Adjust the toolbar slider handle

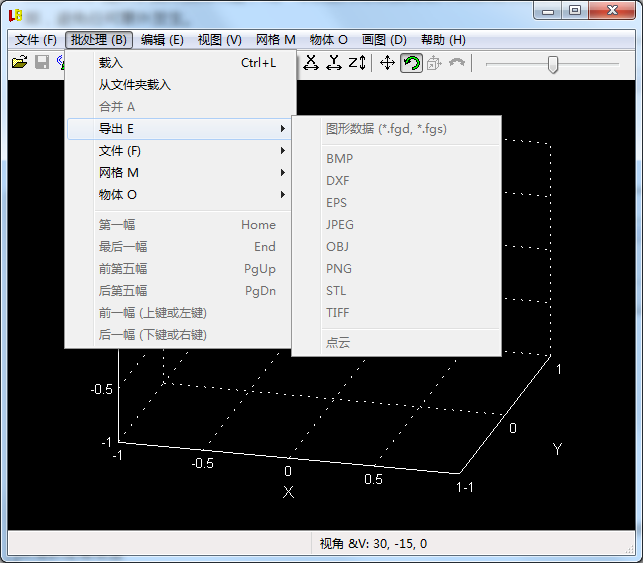553,64
